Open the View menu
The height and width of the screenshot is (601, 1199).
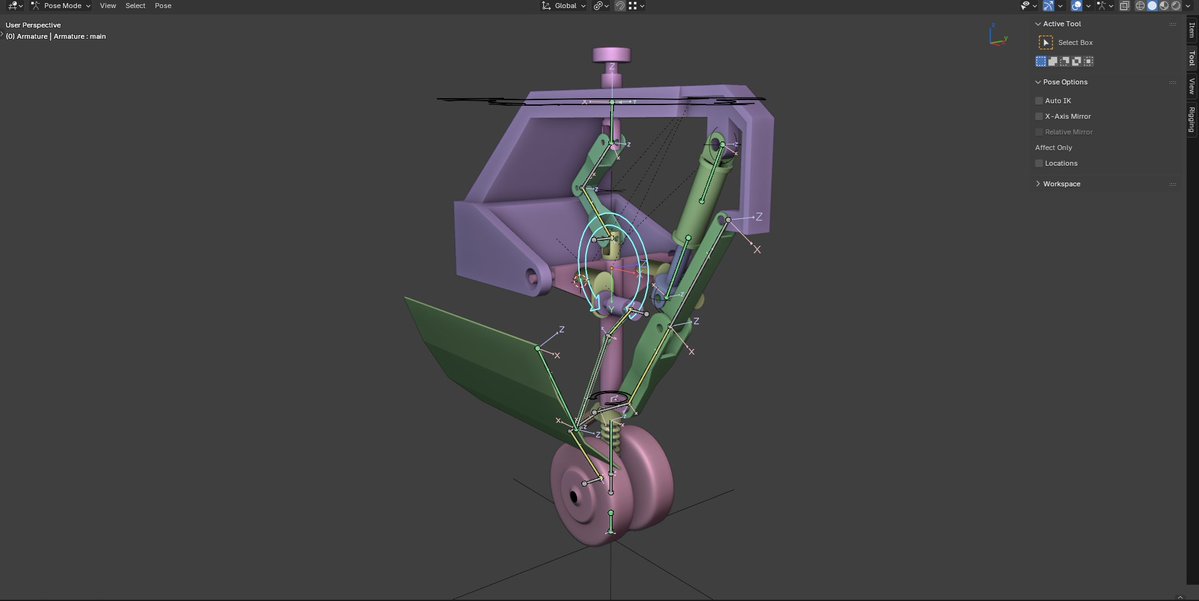tap(108, 5)
